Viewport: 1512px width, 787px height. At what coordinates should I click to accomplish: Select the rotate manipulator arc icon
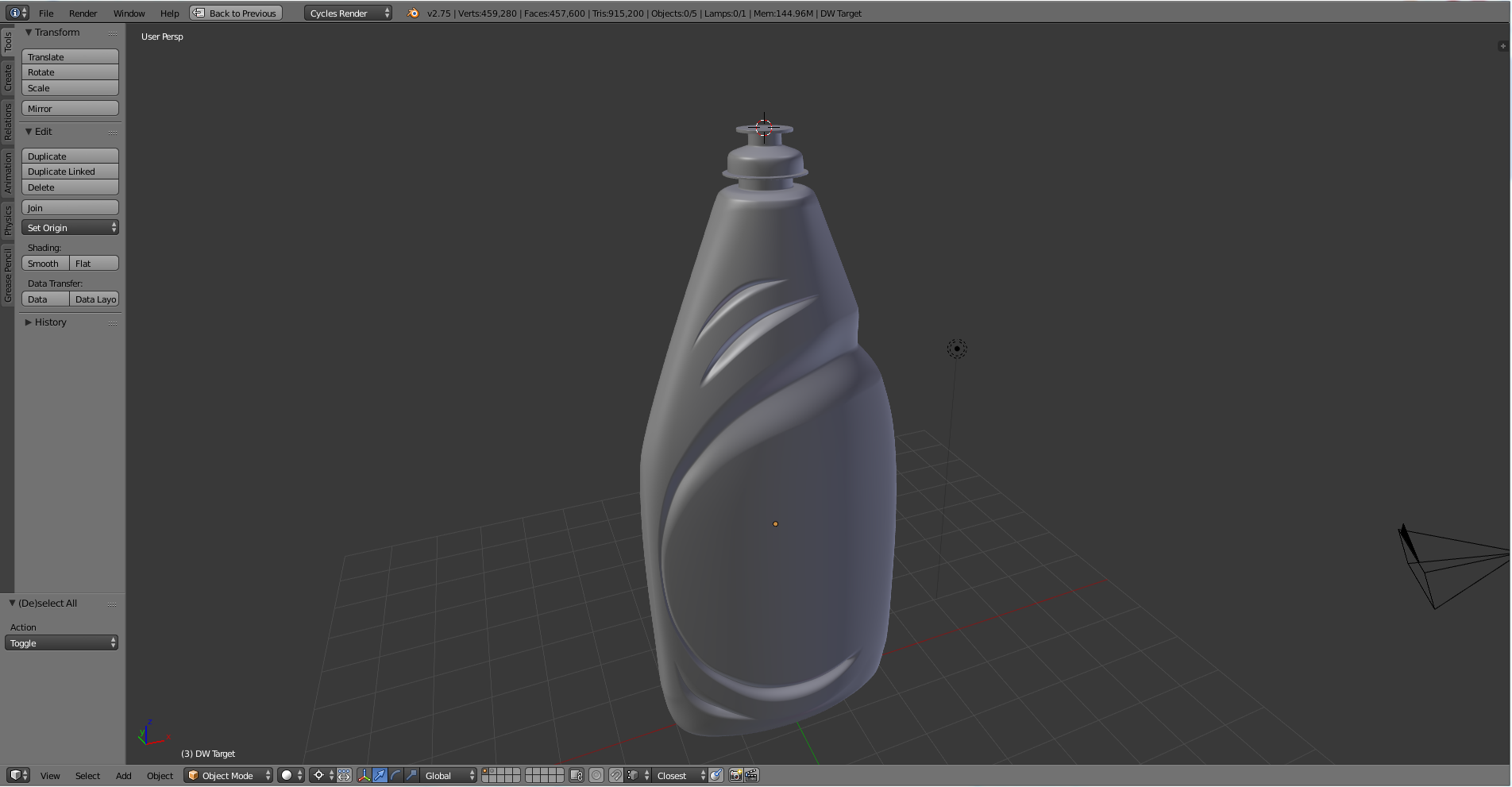[395, 776]
